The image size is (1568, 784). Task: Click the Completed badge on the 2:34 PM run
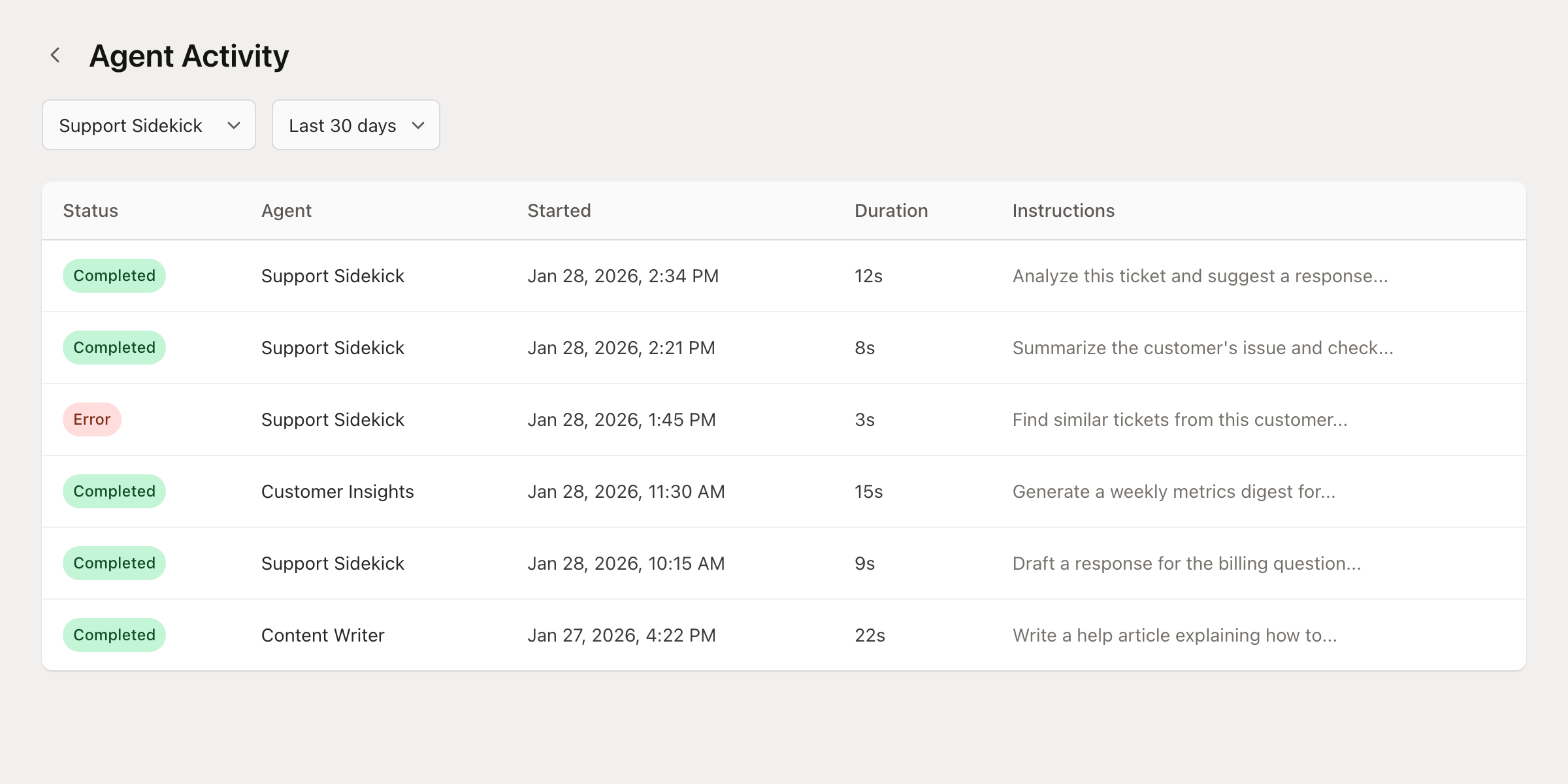point(114,275)
